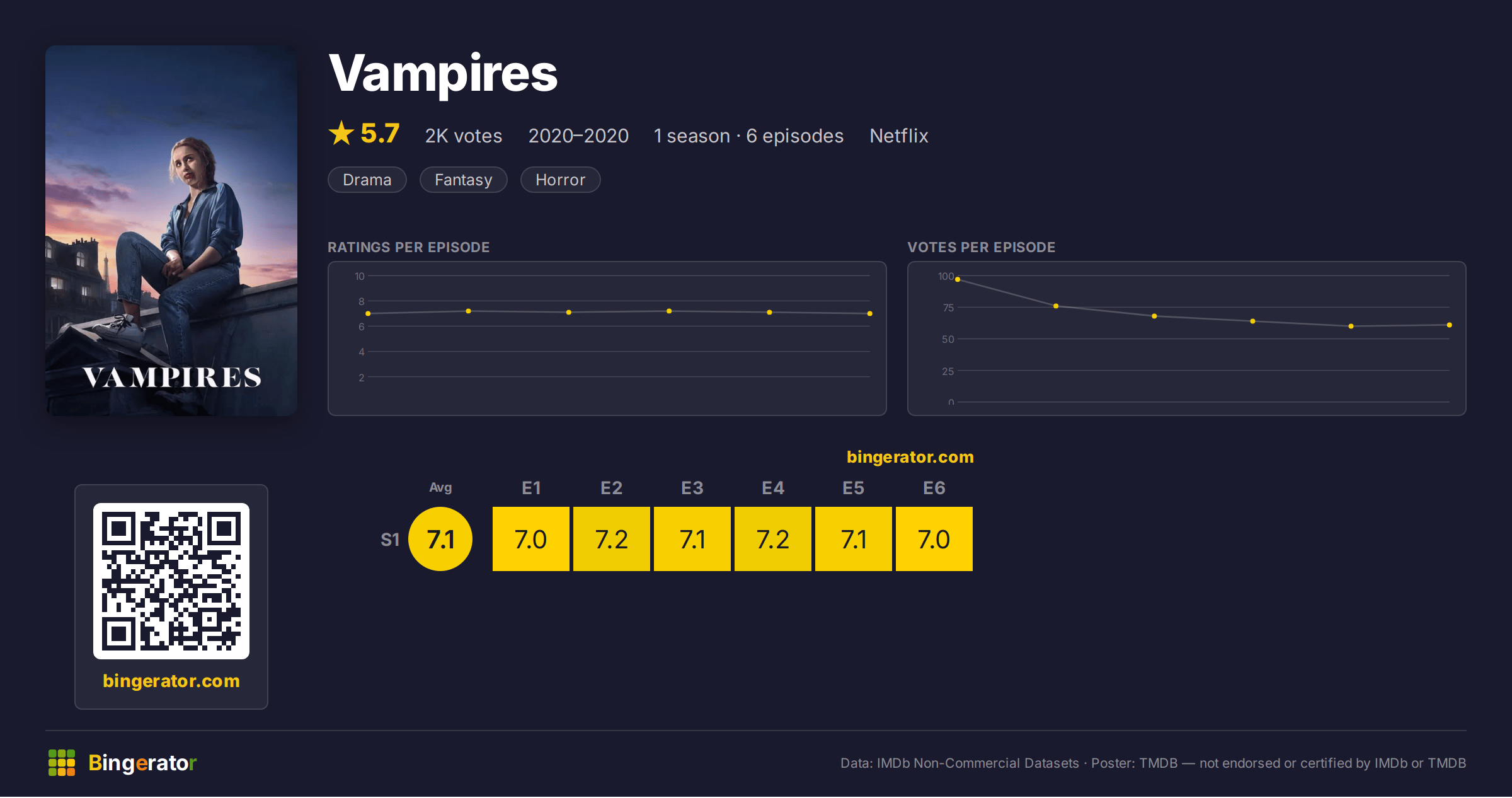The image size is (1512, 798).
Task: Open bingerator.com link under QR code
Action: point(171,681)
